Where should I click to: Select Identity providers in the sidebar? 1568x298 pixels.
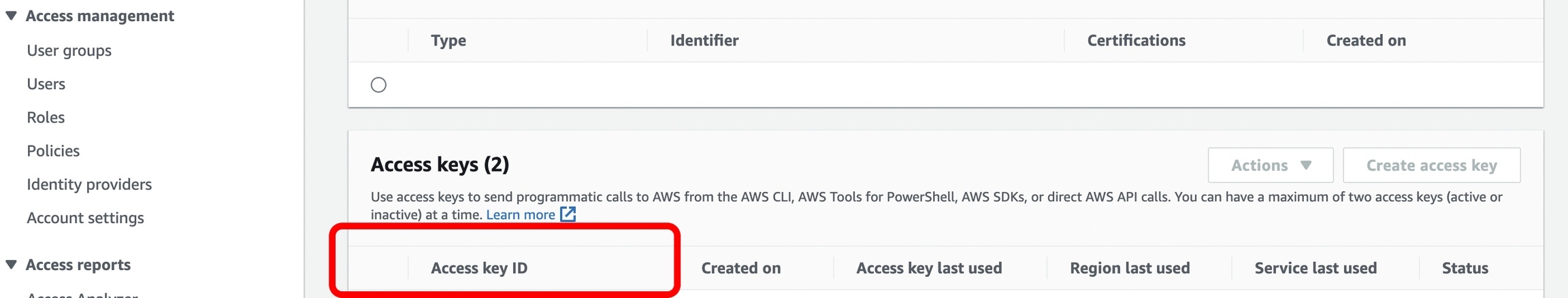pyautogui.click(x=89, y=184)
